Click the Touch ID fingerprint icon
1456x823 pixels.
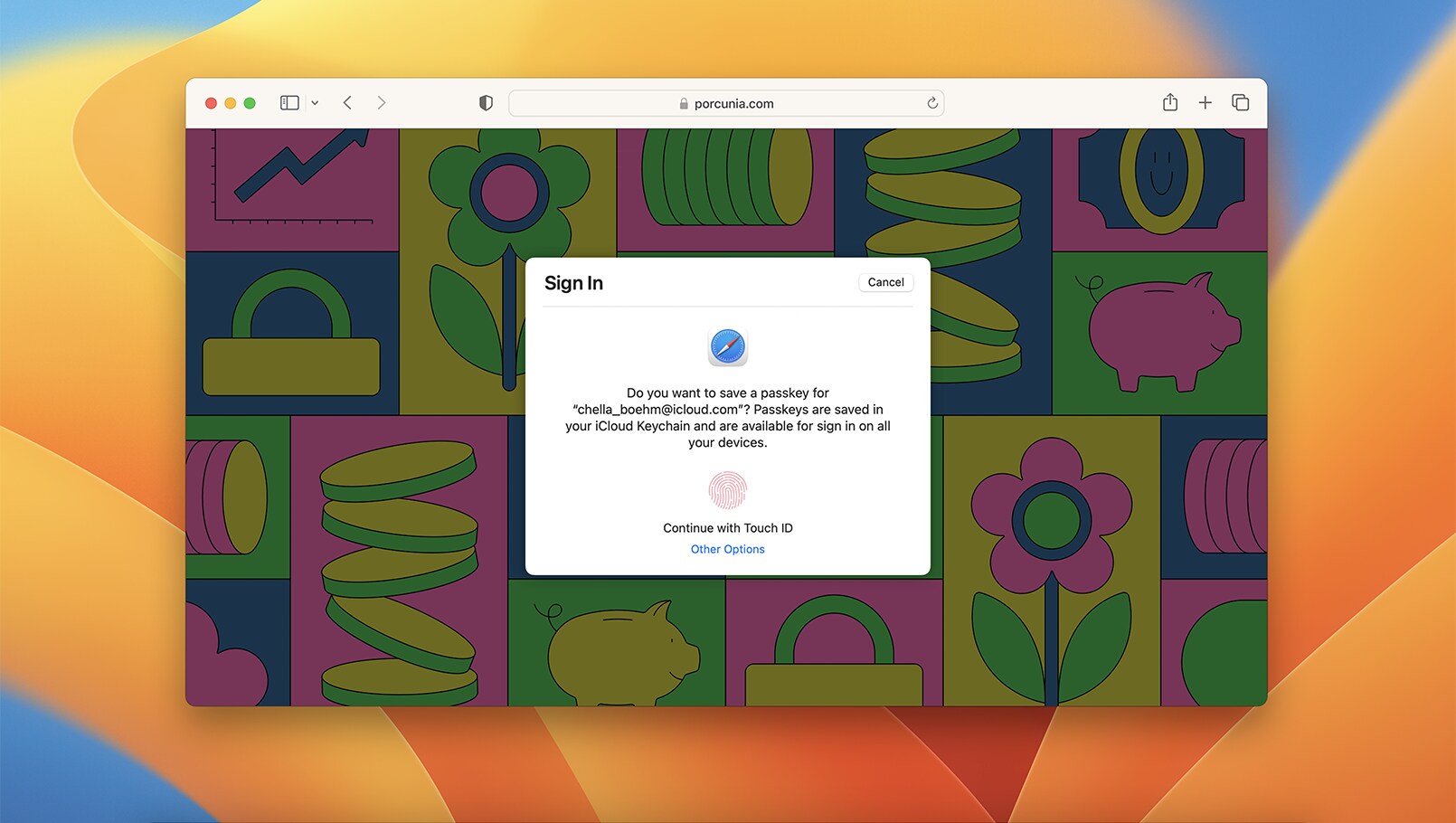[x=728, y=490]
